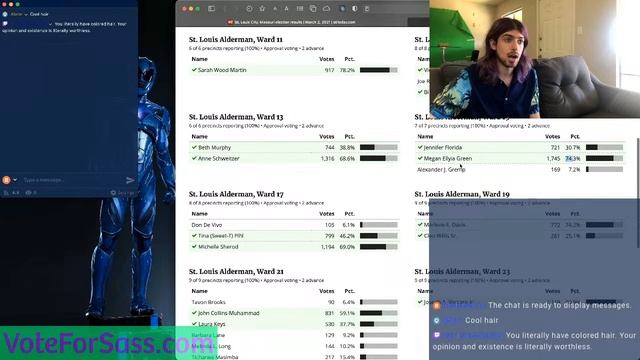Viewport: 640px width, 360px height.
Task: Click the people count icon in chat footer
Action: [x=6, y=193]
